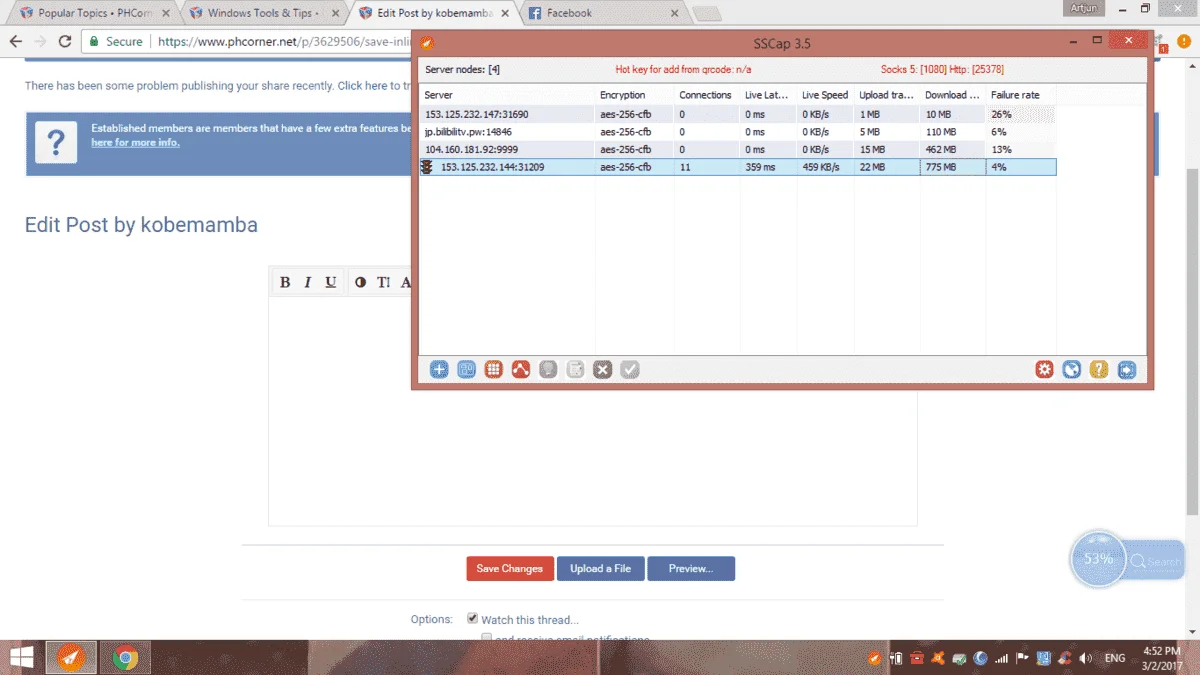Click the Upload a File button
The height and width of the screenshot is (675, 1200).
(x=601, y=568)
